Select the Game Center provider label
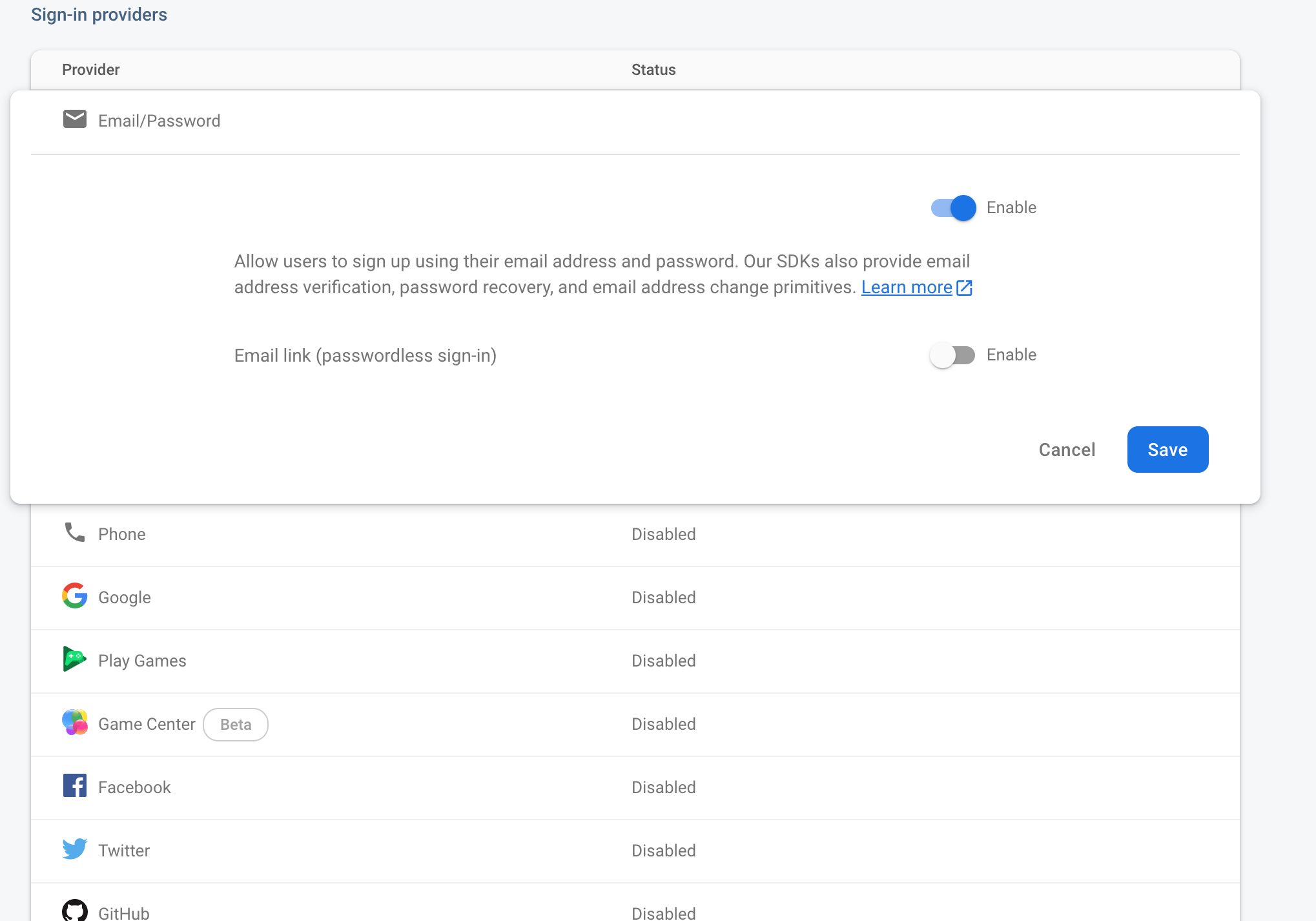 [147, 724]
